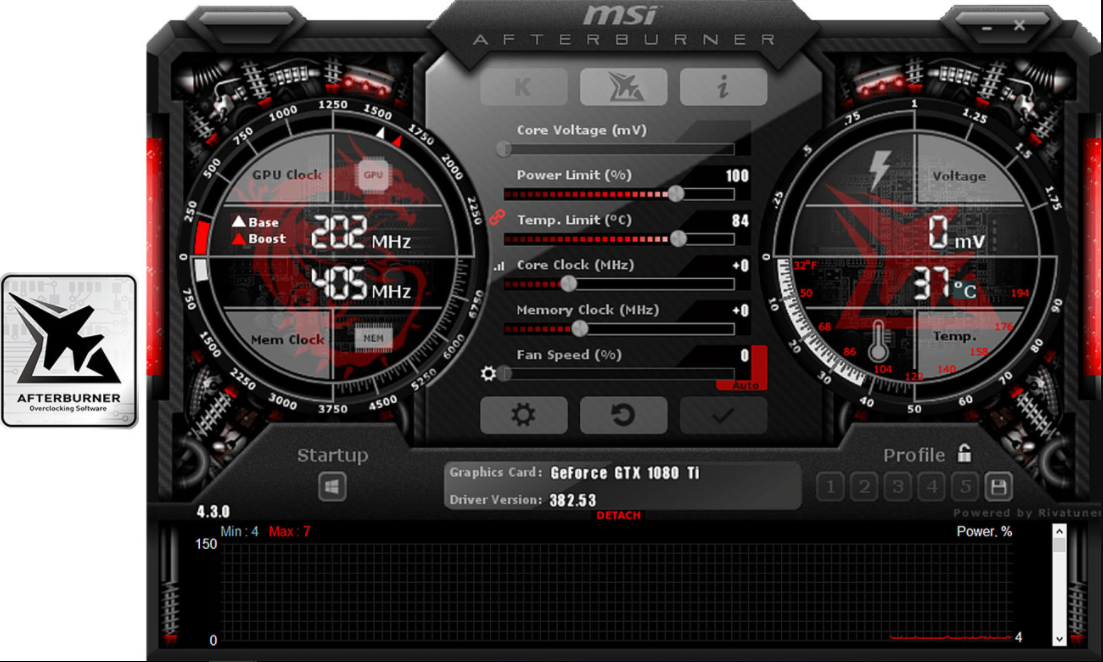
Task: Click the GeForce GTX 1080 Ti card name
Action: (x=625, y=473)
